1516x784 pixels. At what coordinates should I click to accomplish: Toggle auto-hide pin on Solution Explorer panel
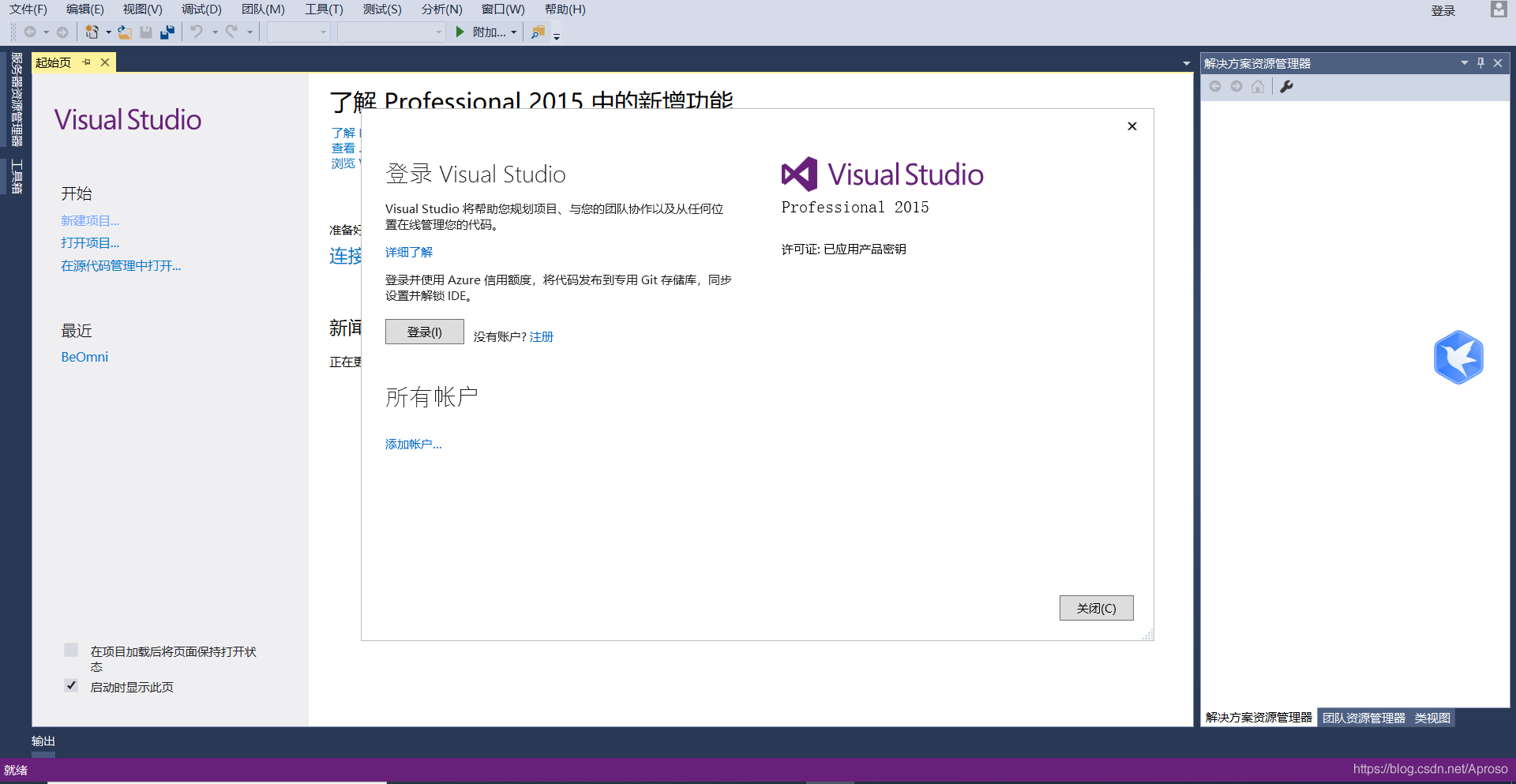point(1480,63)
